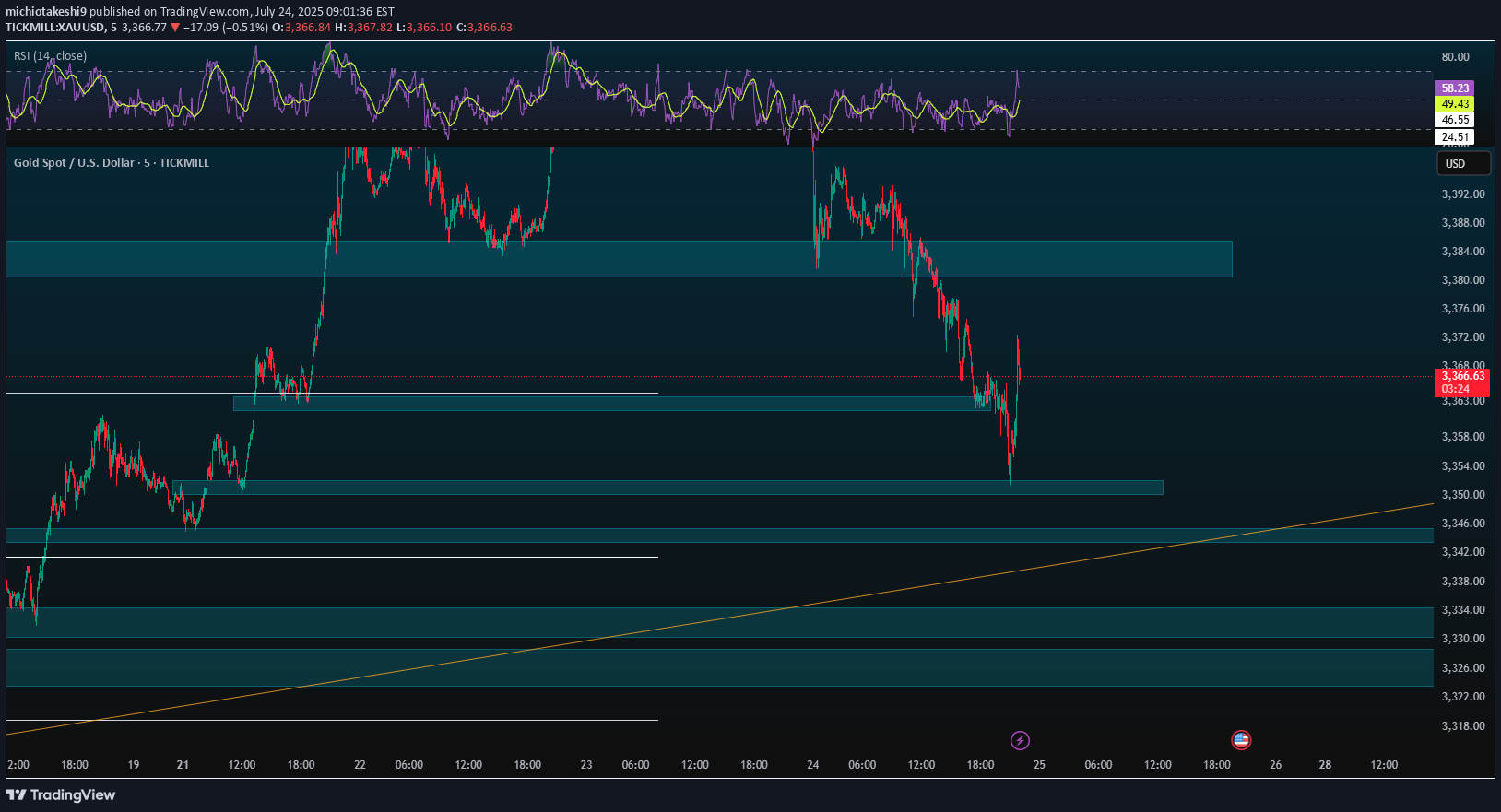Click the change value −17.09 (−0.51%)

(225, 28)
